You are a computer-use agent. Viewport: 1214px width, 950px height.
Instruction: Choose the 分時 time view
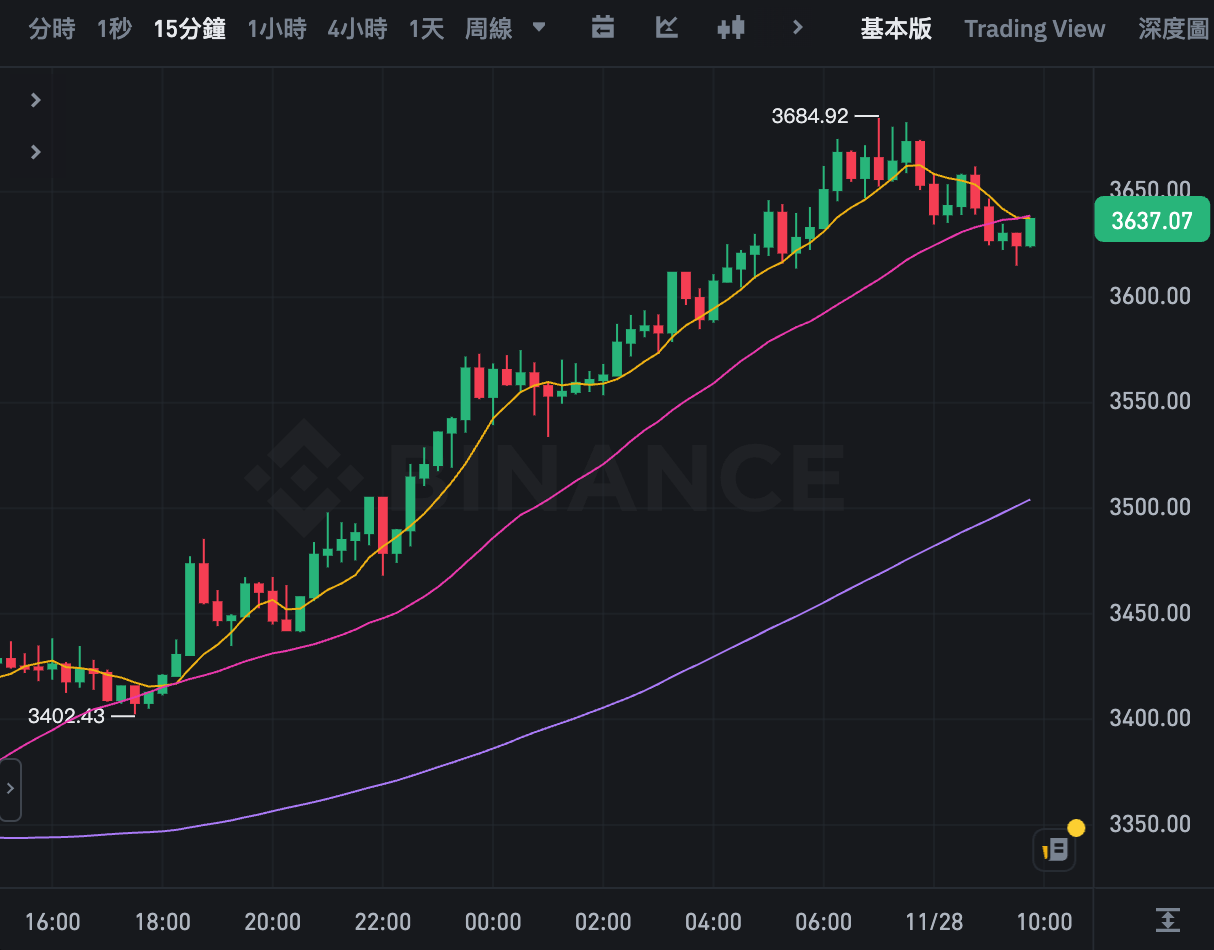(x=52, y=29)
